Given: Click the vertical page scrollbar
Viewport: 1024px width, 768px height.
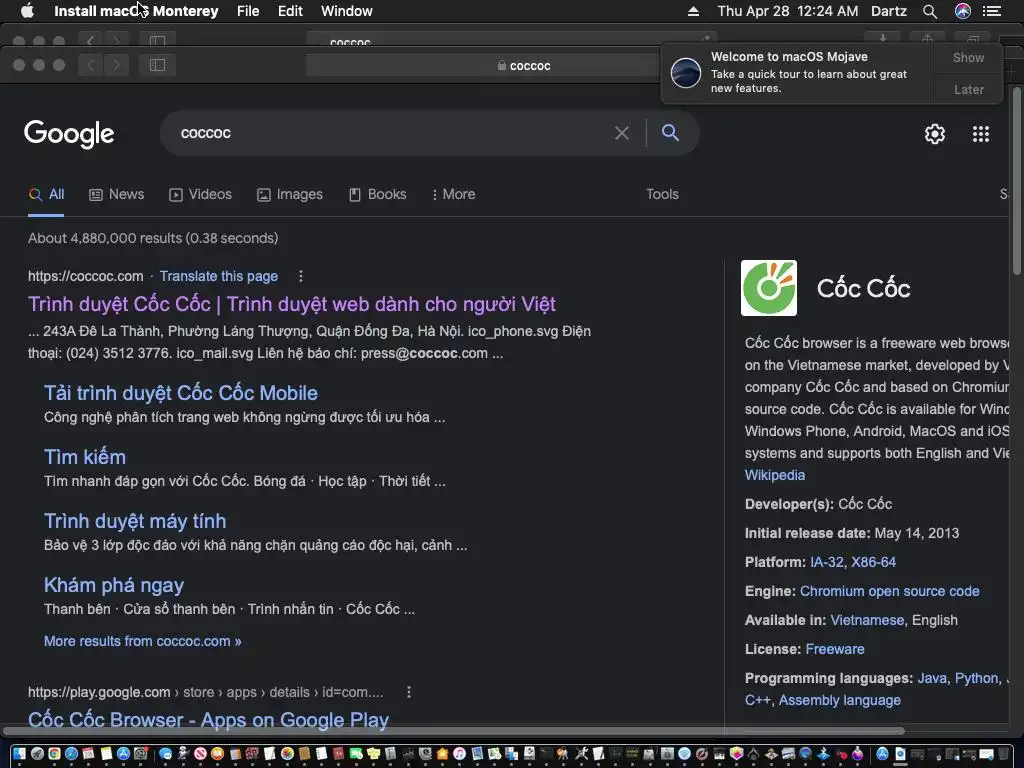Looking at the screenshot, I should click(x=1017, y=180).
